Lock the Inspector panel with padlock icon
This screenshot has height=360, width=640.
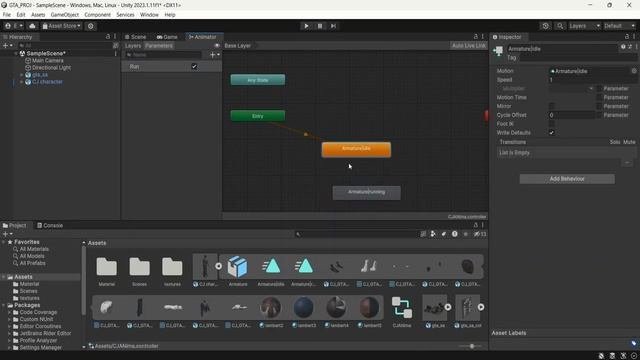pyautogui.click(x=627, y=37)
